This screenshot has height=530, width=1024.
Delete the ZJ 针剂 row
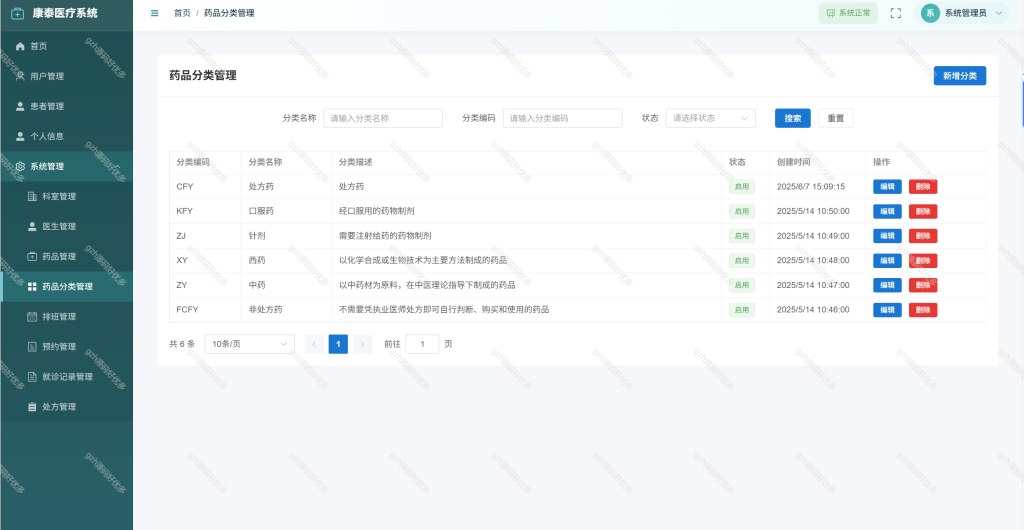(923, 236)
